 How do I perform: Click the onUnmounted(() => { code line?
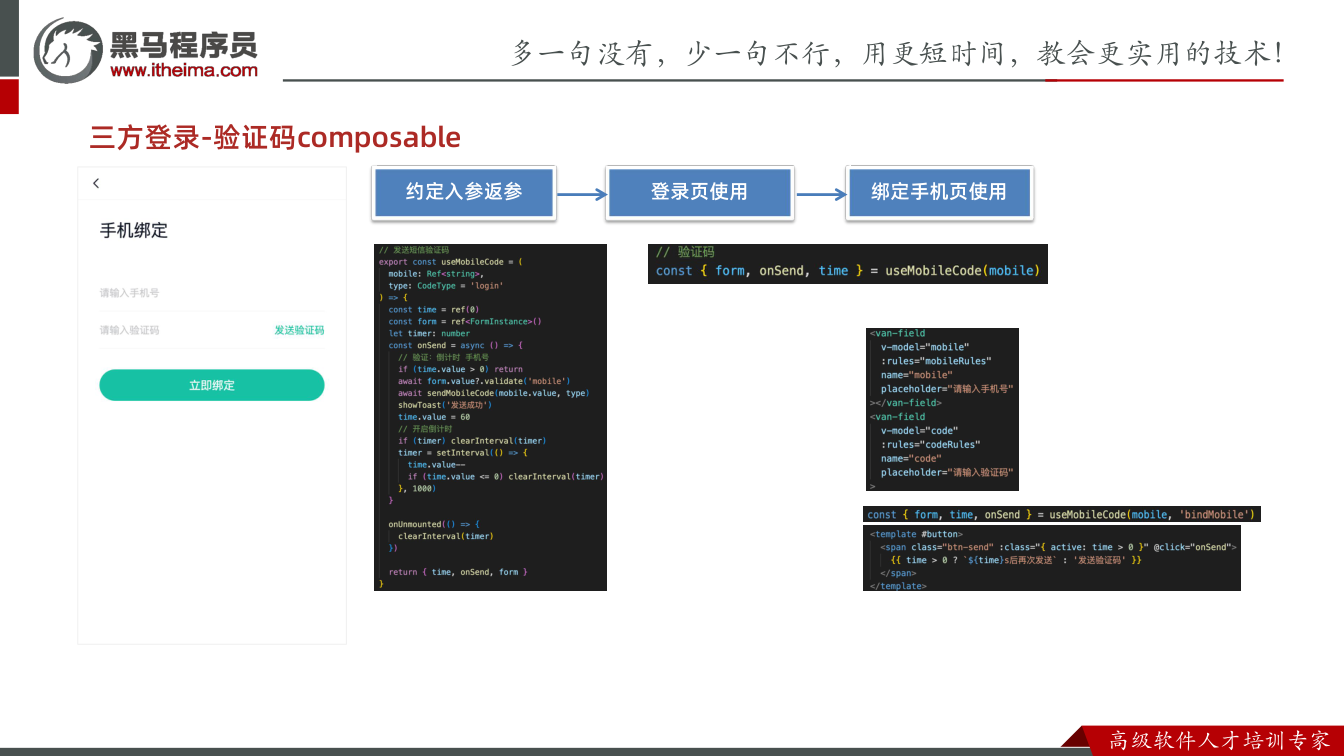pyautogui.click(x=434, y=524)
